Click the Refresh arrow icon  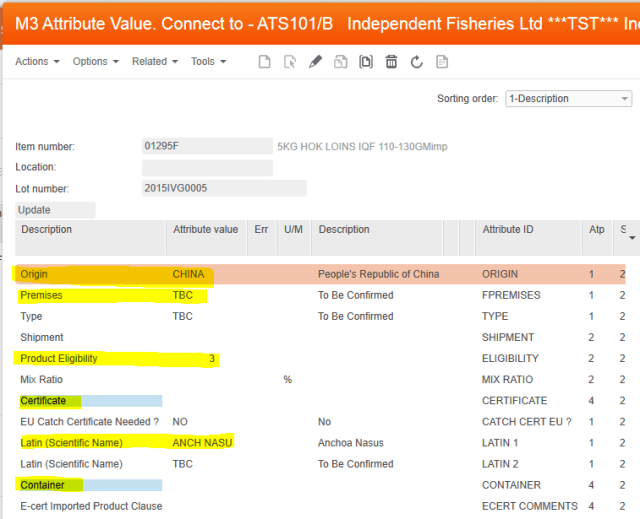coord(416,62)
